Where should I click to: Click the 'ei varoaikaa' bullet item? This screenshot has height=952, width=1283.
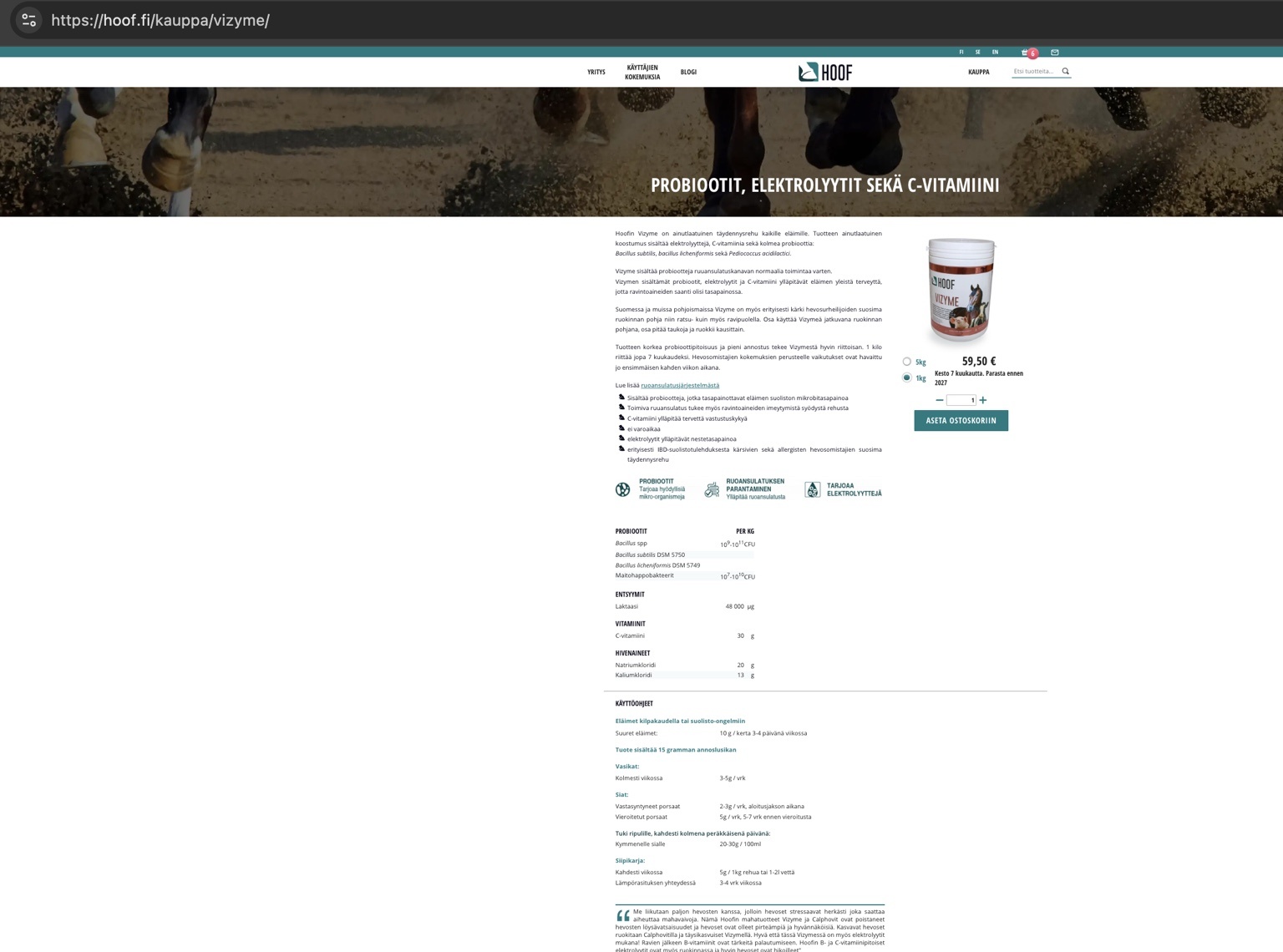(643, 428)
